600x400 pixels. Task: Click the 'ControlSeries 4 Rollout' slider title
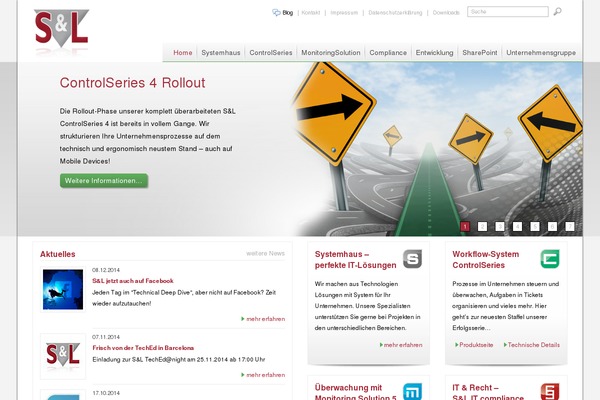point(132,83)
